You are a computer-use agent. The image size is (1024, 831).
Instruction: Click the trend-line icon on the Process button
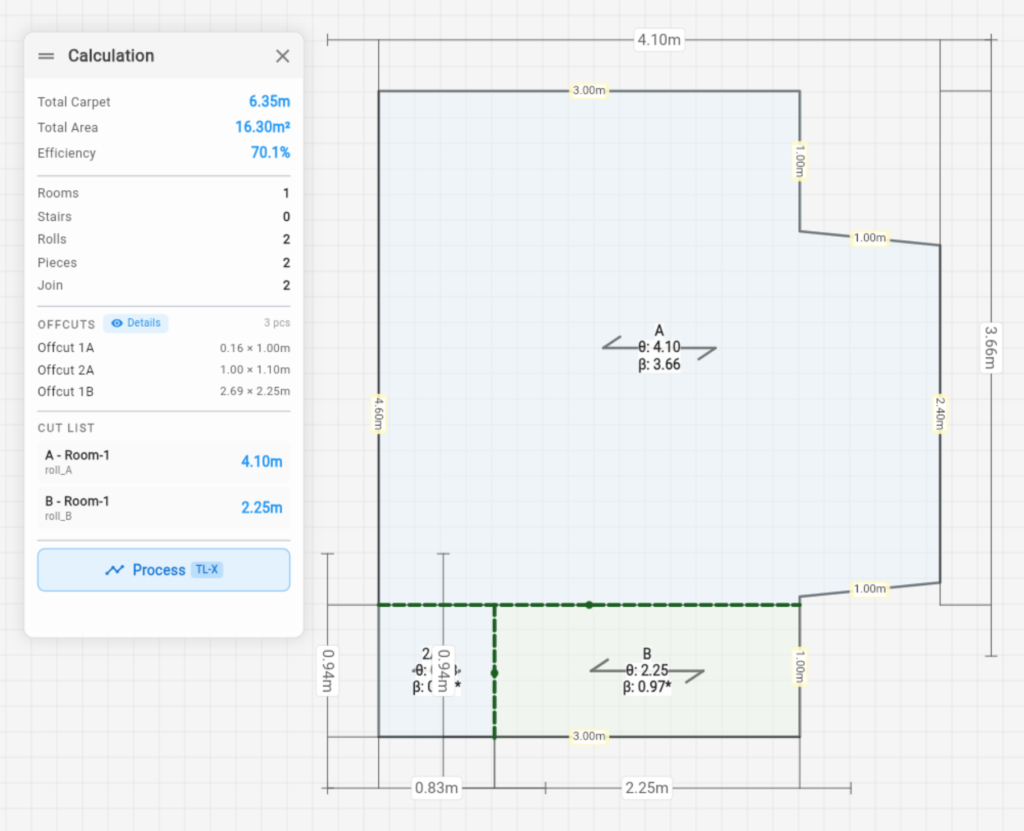point(115,570)
